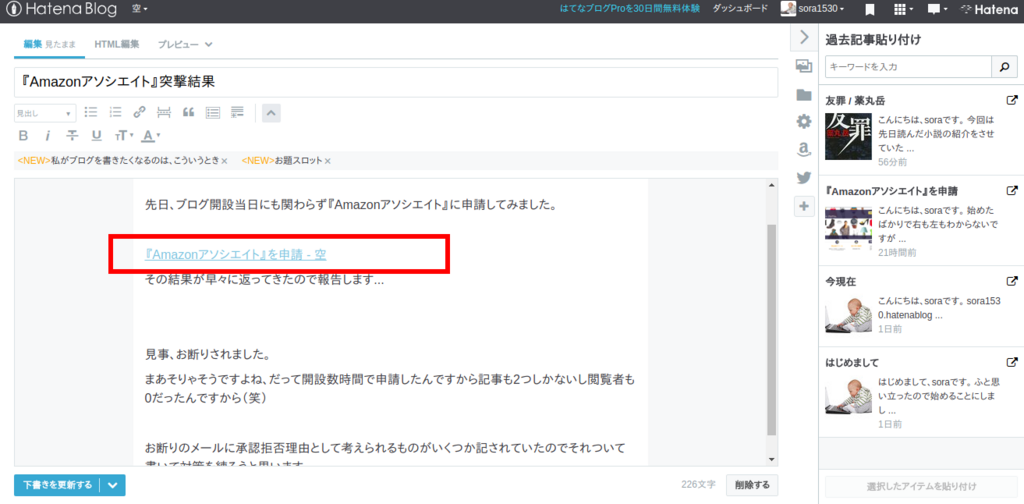
Task: Open the Amazon product sidebar icon
Action: 804,150
